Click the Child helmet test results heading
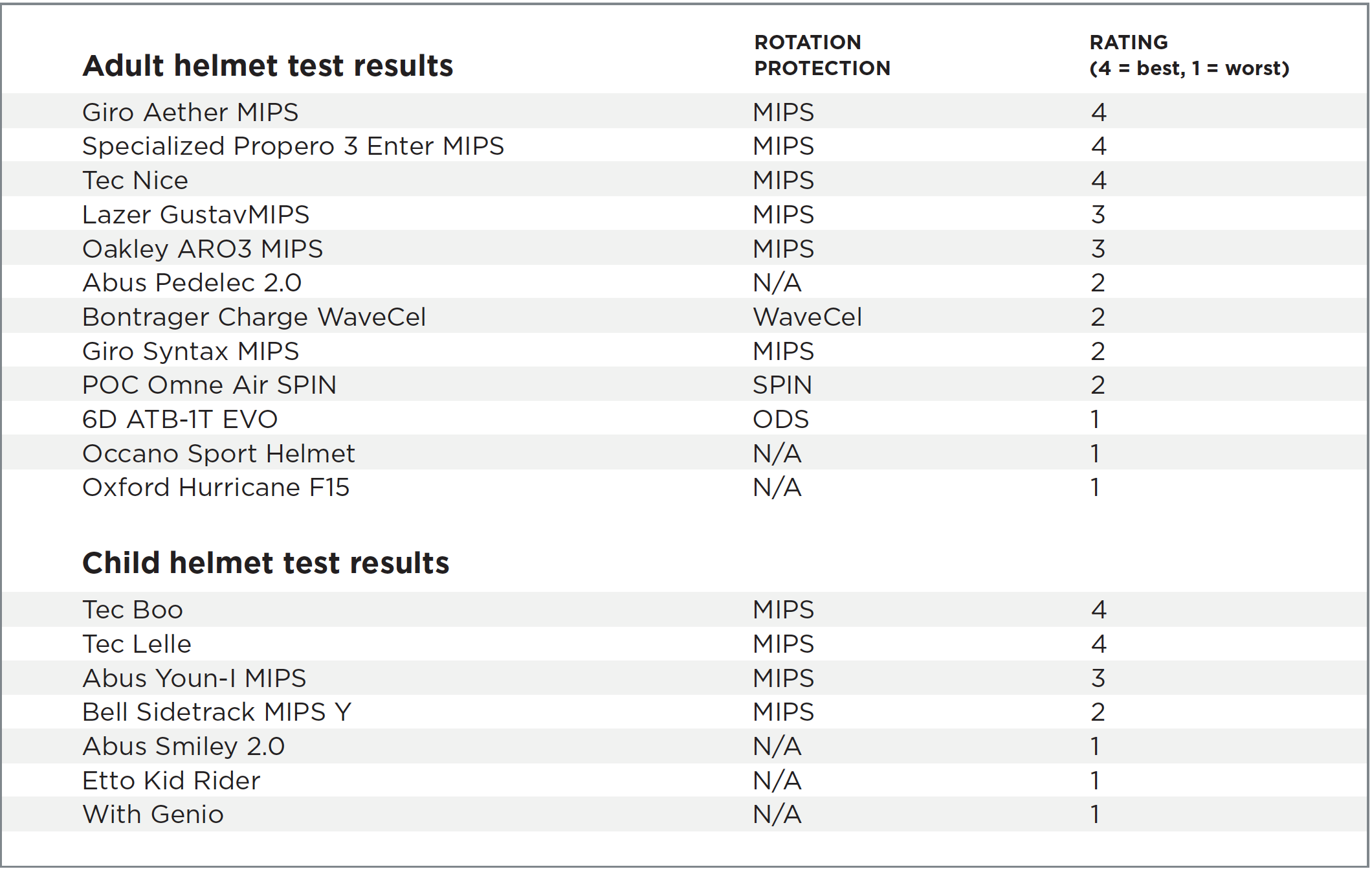Viewport: 1372px width, 869px height. 265,563
